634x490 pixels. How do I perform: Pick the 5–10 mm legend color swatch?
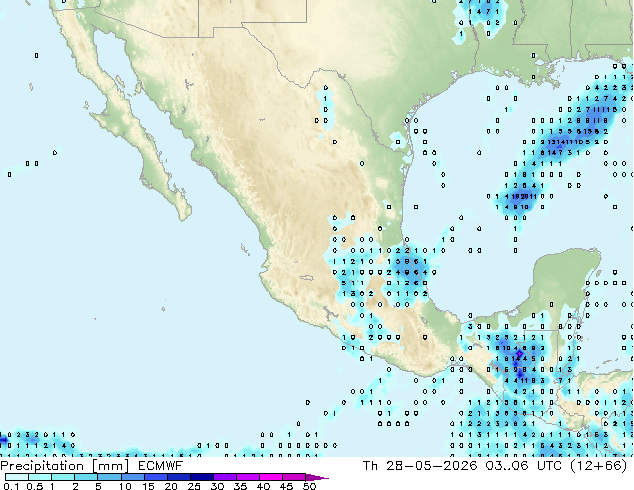110,477
